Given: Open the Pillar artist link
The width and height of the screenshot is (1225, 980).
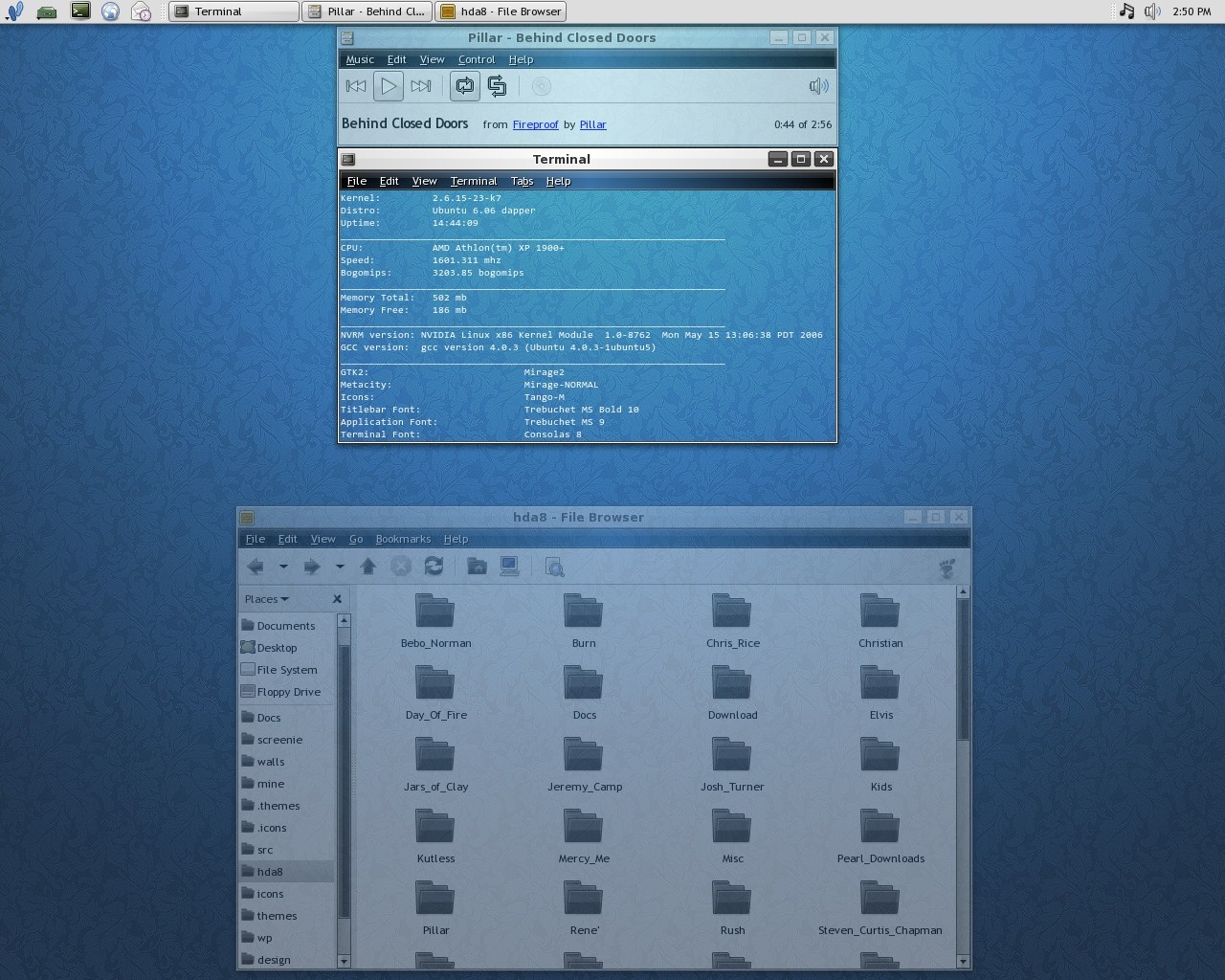Looking at the screenshot, I should pyautogui.click(x=592, y=124).
